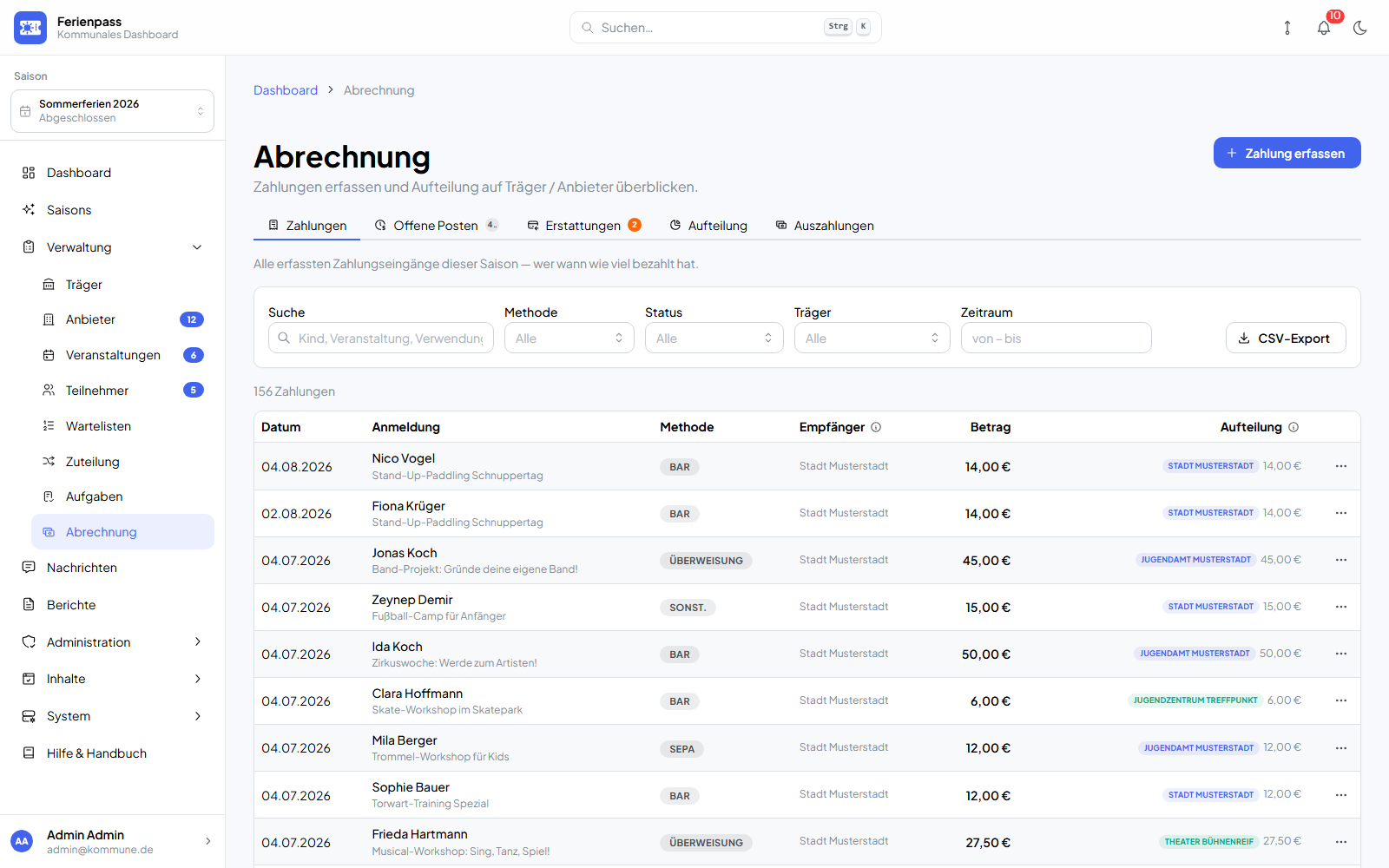The image size is (1389, 868).
Task: Click the Theater Bühnenreif tag
Action: pyautogui.click(x=1209, y=841)
